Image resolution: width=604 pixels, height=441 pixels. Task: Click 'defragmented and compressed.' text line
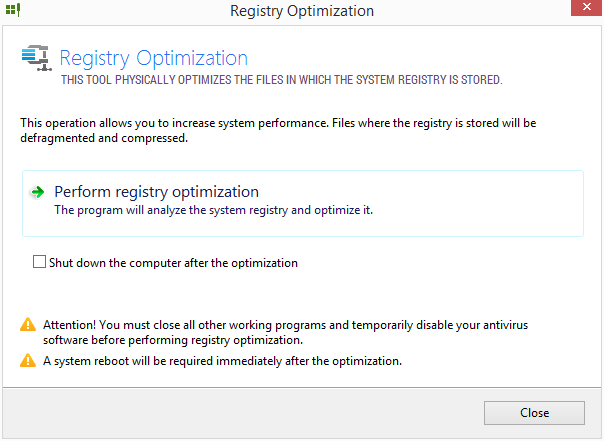pyautogui.click(x=104, y=140)
